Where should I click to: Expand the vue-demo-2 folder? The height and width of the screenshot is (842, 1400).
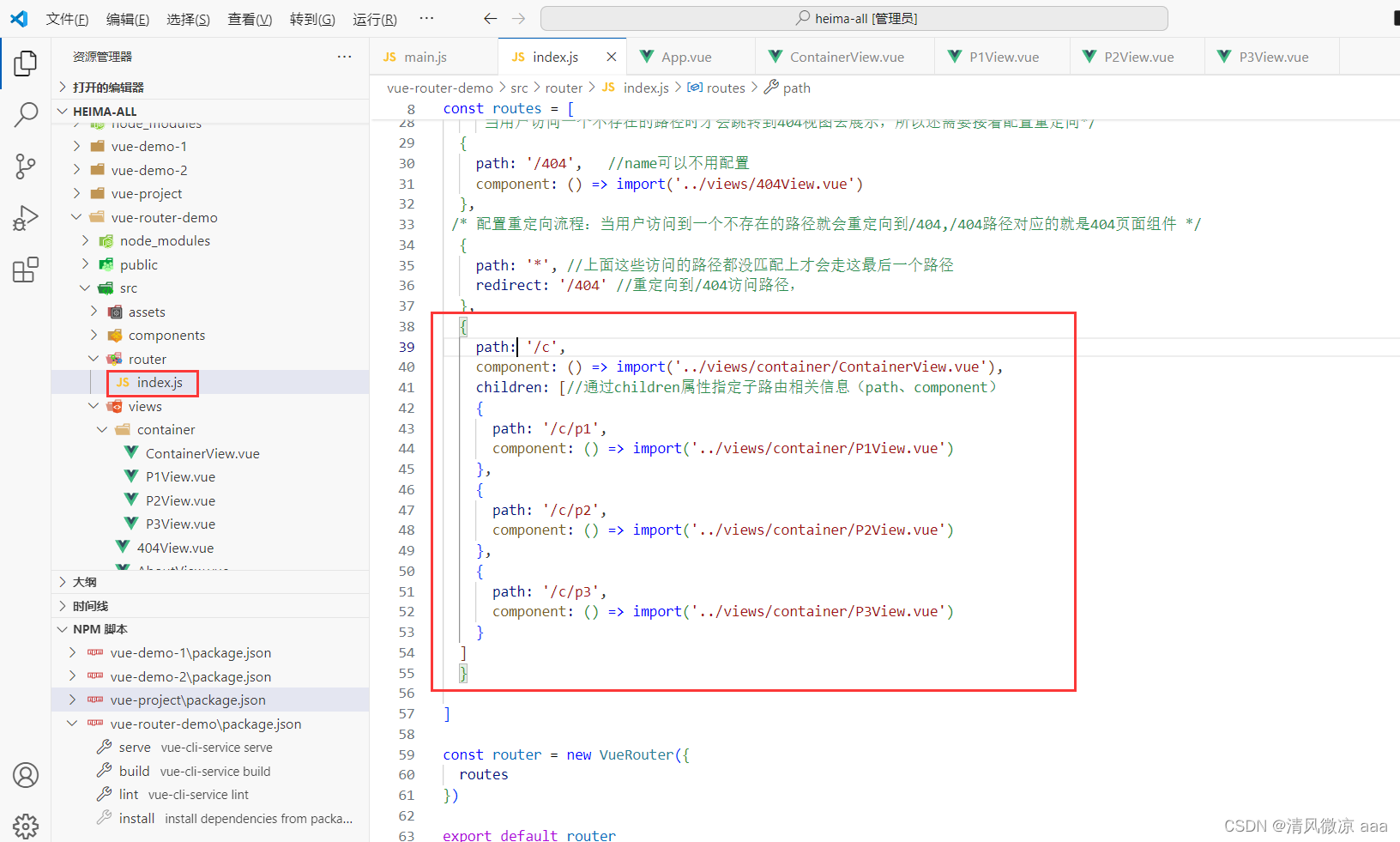click(x=76, y=170)
